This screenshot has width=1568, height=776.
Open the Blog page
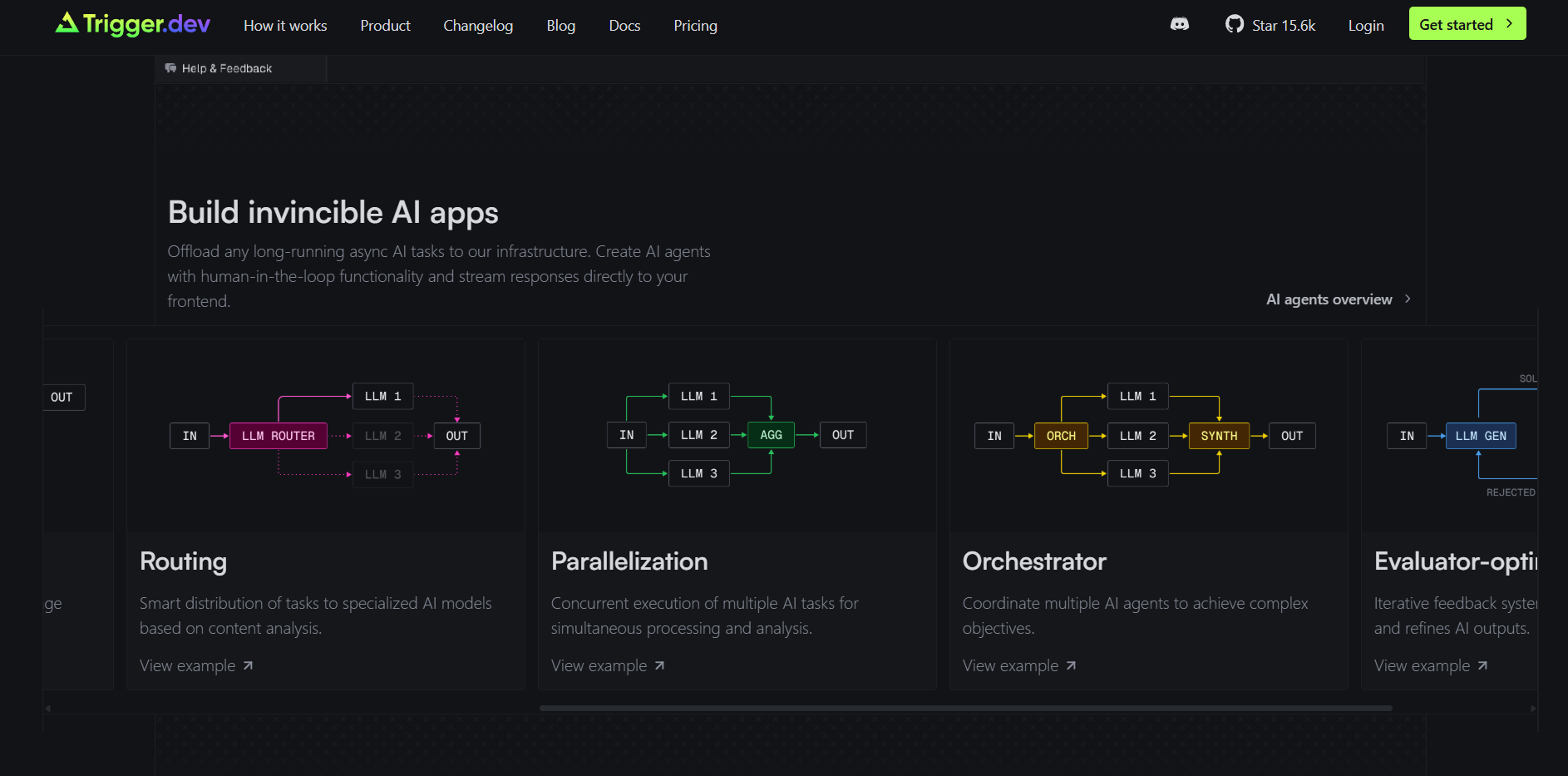click(561, 26)
